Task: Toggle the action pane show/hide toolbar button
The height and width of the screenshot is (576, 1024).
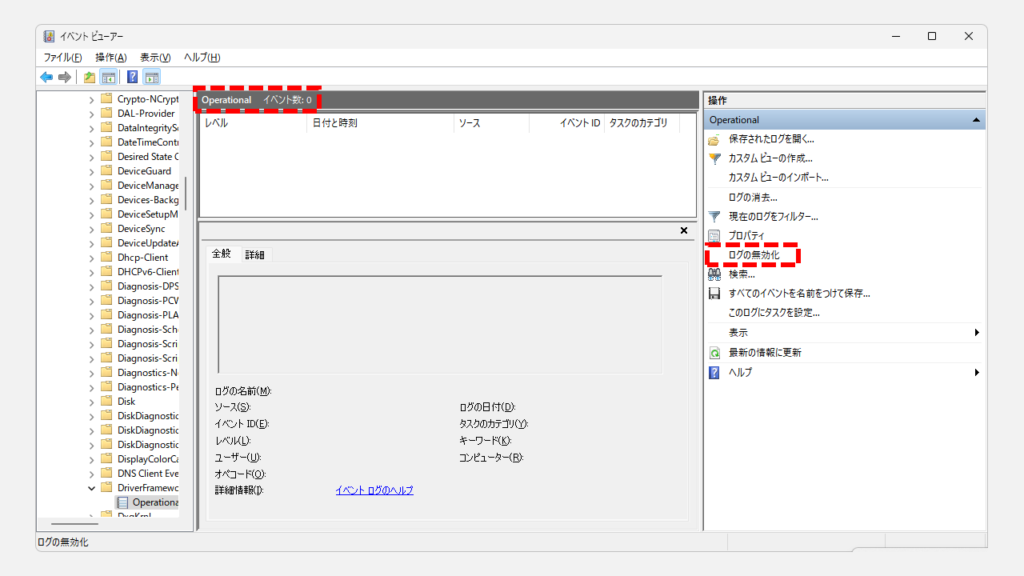Action: coord(152,77)
